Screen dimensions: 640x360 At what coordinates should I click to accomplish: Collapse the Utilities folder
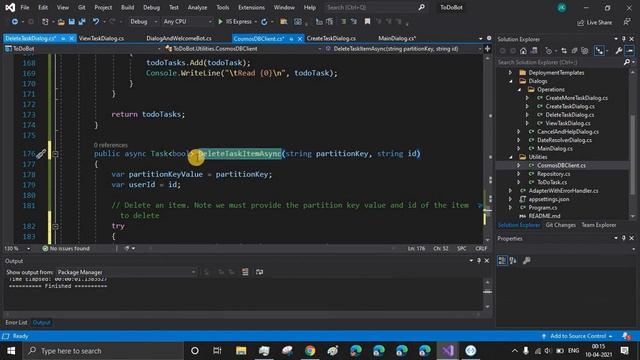511,157
